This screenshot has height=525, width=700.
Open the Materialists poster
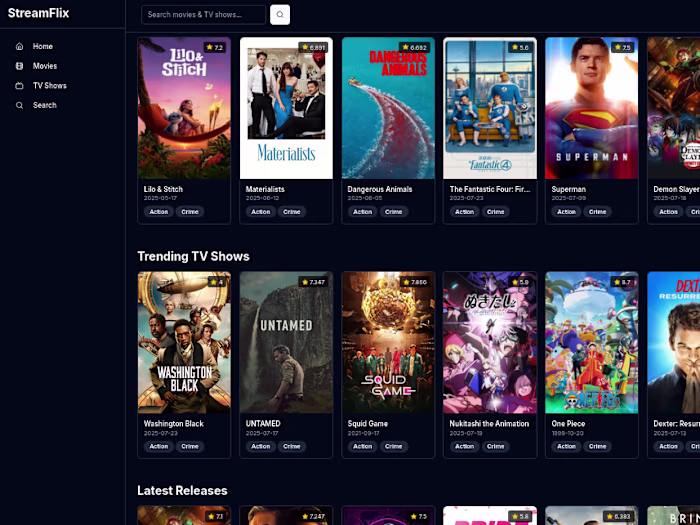[286, 108]
